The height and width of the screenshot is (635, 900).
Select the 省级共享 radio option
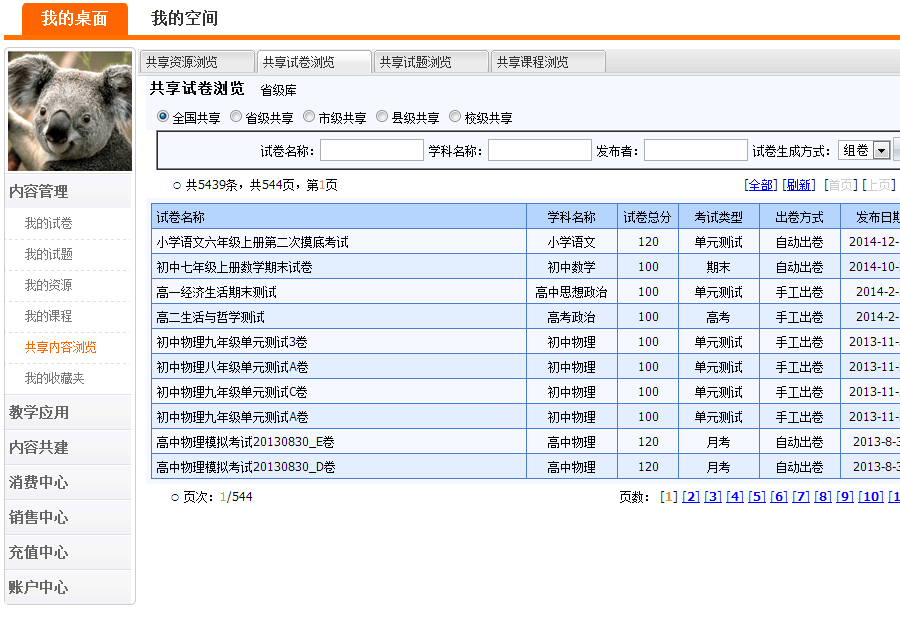pos(236,117)
